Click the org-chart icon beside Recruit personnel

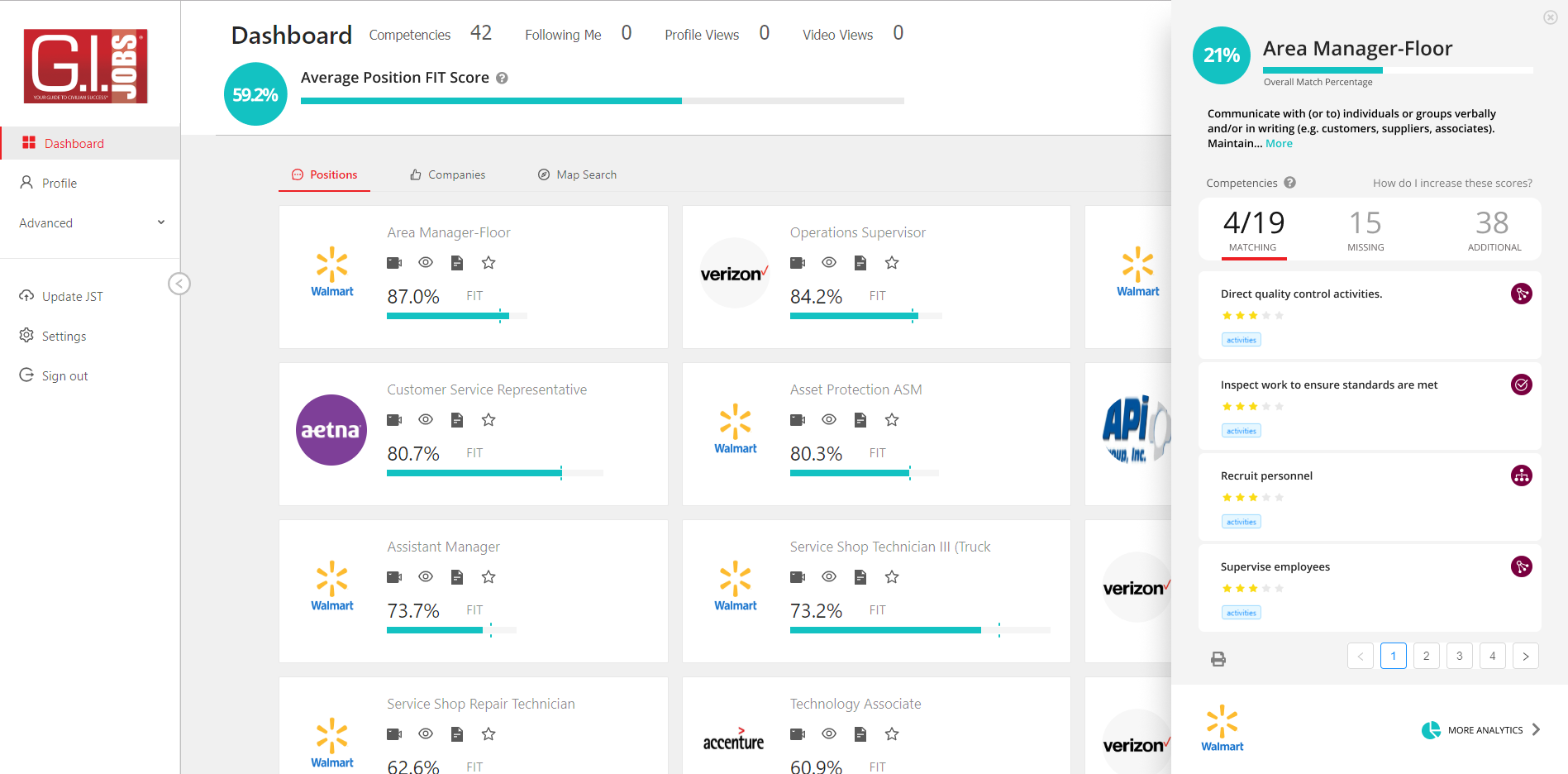coord(1522,475)
